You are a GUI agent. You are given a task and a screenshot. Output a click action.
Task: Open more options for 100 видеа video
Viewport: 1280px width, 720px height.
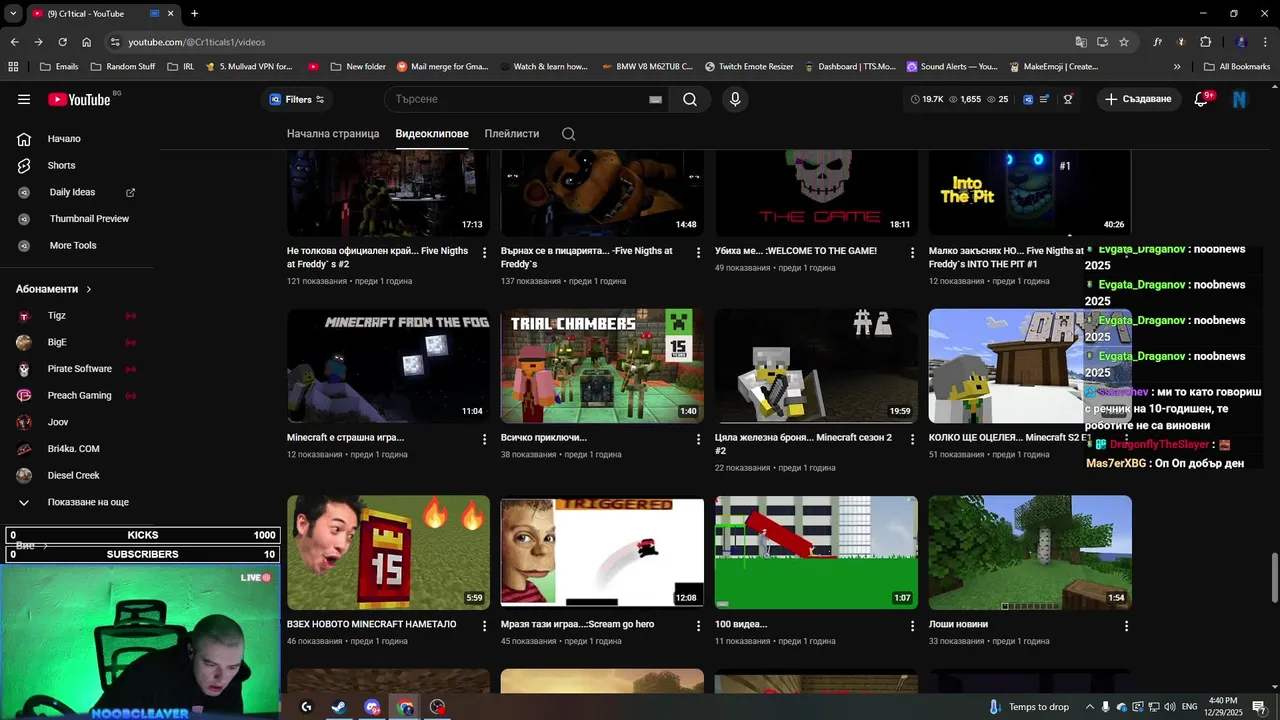[x=912, y=626]
